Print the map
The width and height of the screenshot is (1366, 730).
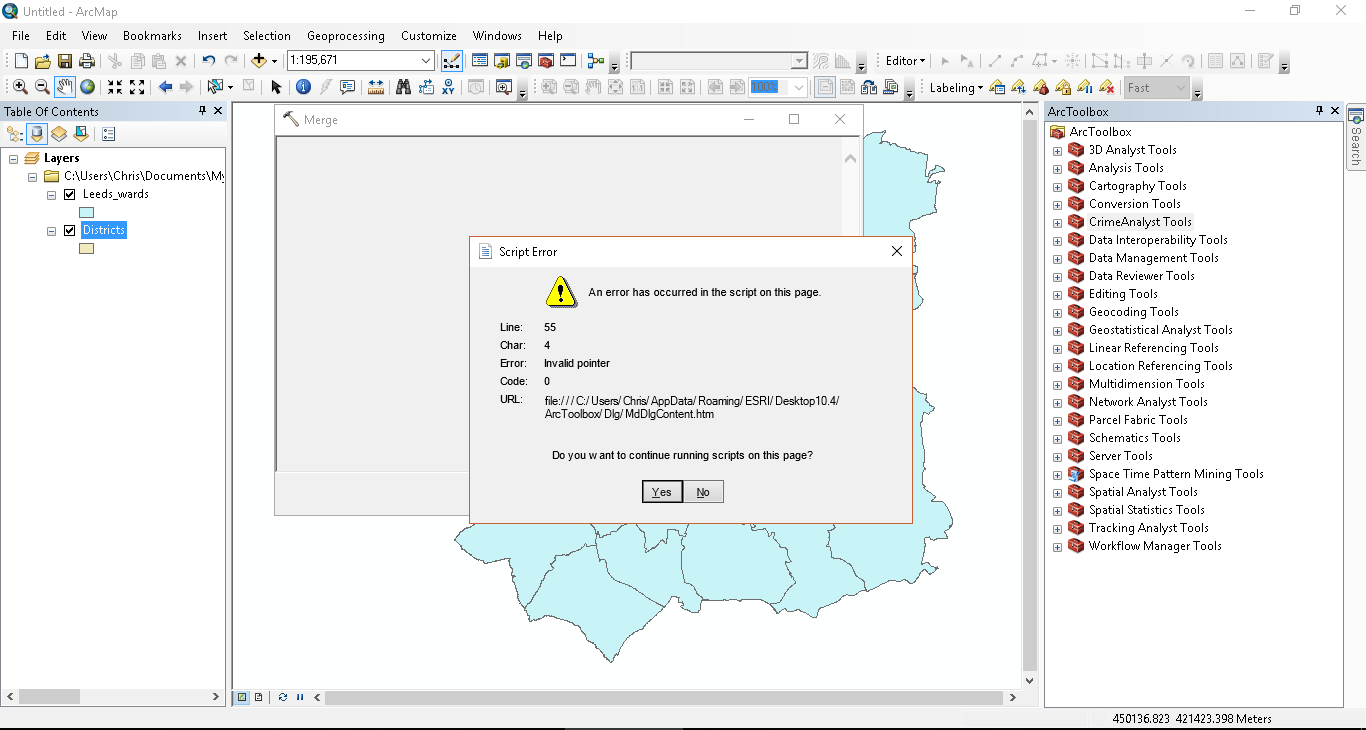click(86, 61)
